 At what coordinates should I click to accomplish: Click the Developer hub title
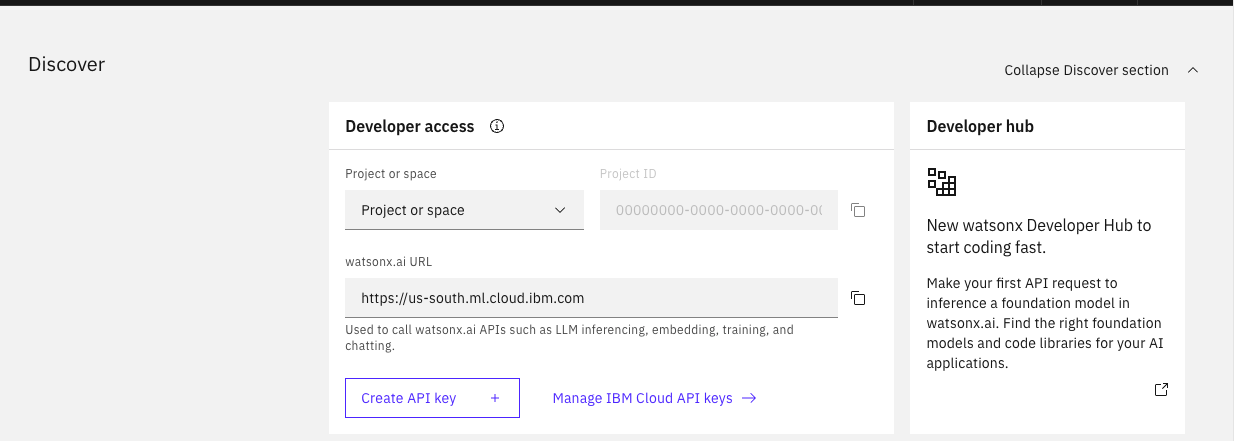point(980,126)
